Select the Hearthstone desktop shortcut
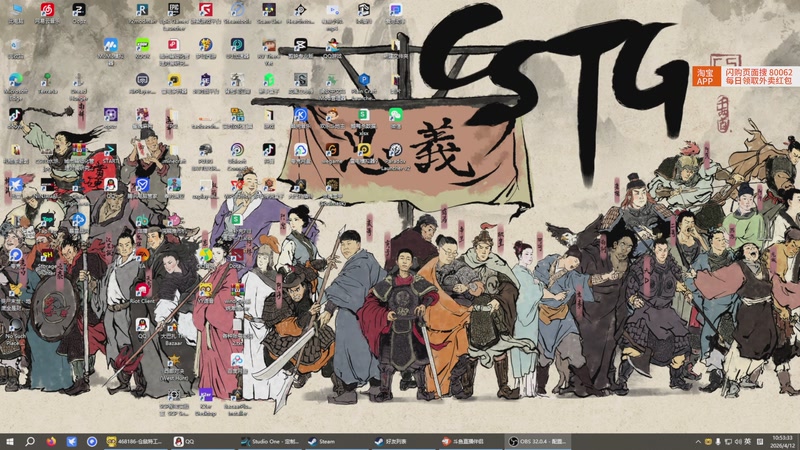The width and height of the screenshot is (800, 450). pyautogui.click(x=301, y=13)
